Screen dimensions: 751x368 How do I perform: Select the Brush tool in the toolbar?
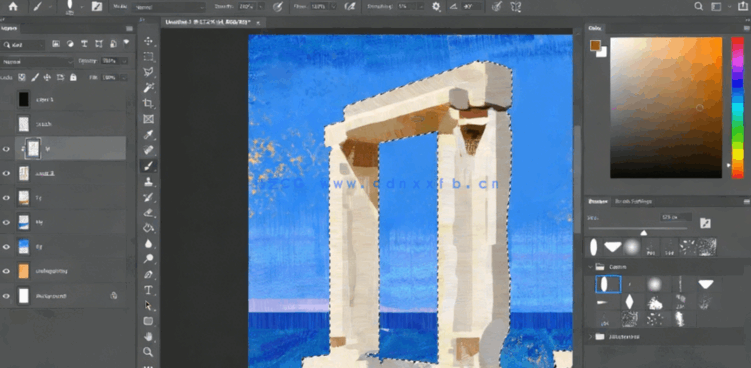click(x=148, y=166)
